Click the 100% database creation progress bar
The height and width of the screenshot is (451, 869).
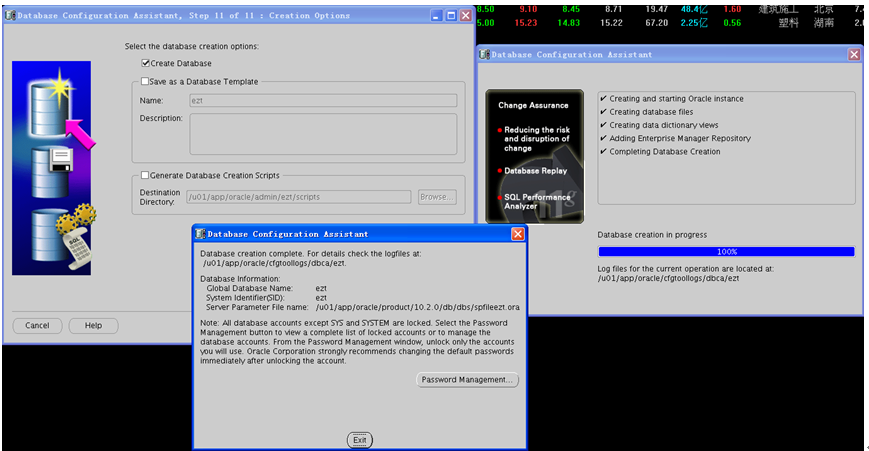[x=726, y=252]
